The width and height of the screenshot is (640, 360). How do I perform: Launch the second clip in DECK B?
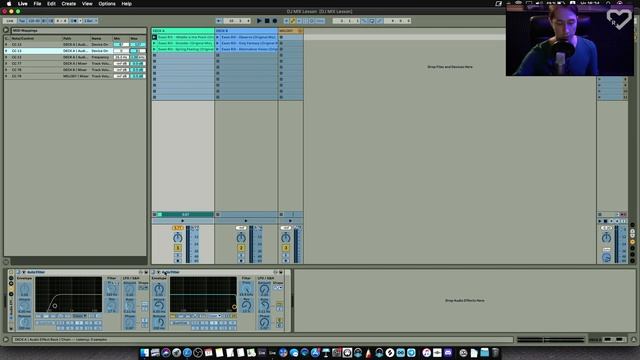(218, 43)
